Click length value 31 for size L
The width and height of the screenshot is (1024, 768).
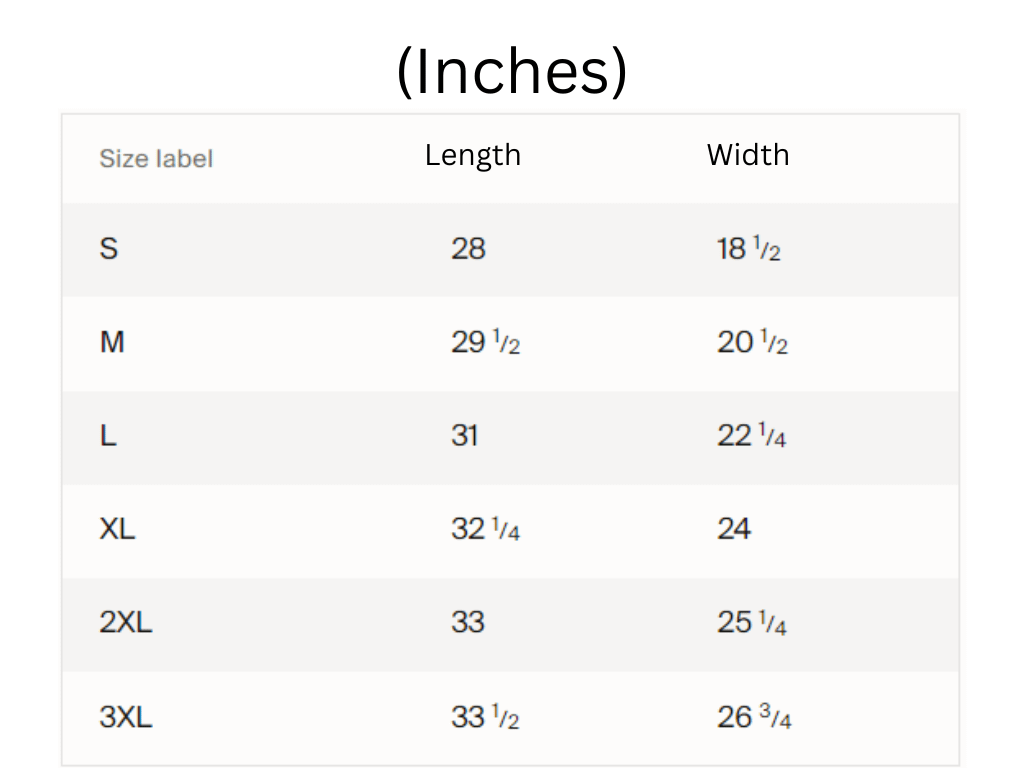click(x=464, y=436)
